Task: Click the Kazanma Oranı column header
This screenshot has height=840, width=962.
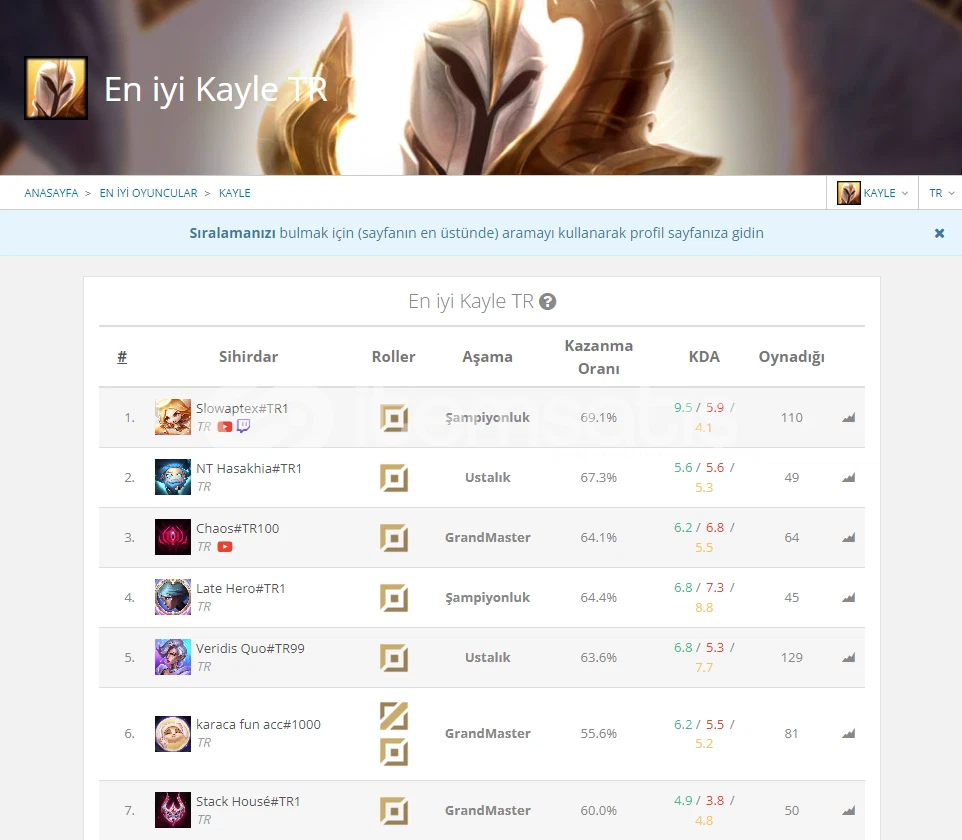Action: coord(599,357)
